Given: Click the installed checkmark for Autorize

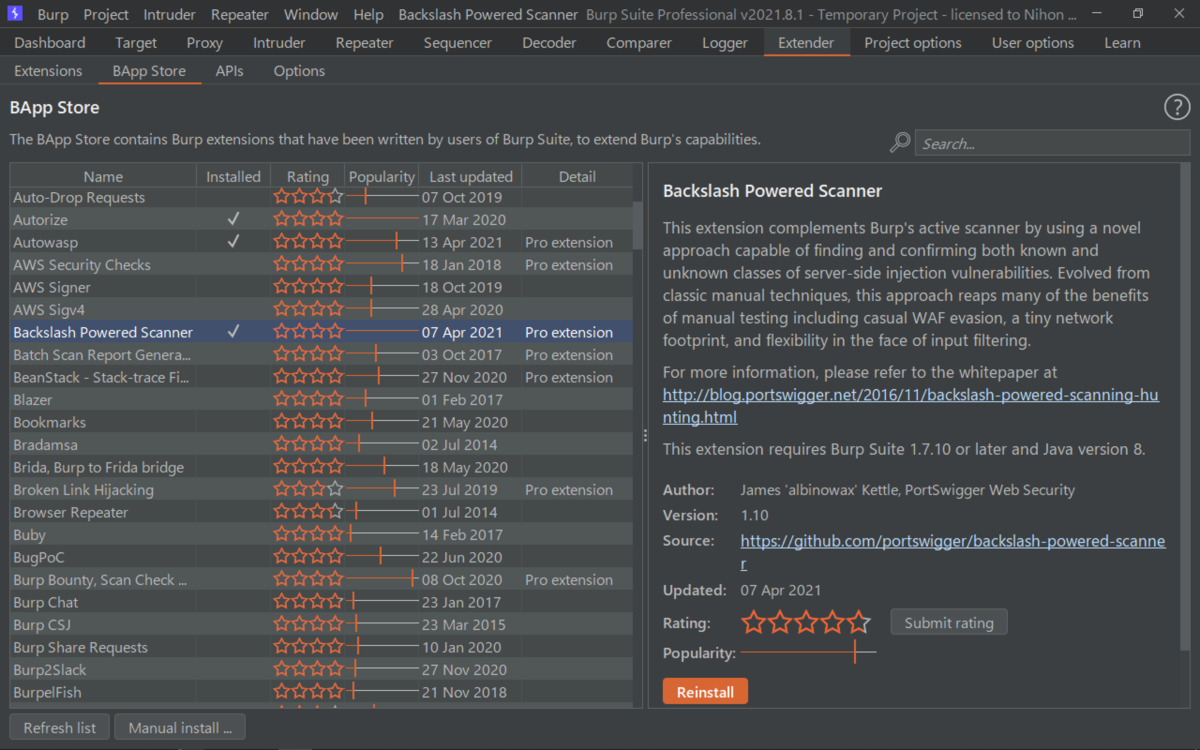Looking at the screenshot, I should click(233, 219).
